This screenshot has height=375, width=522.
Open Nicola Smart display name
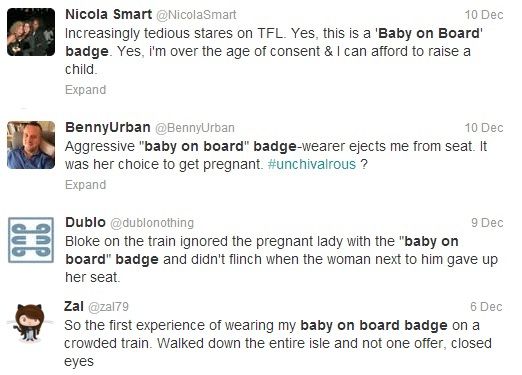coord(109,14)
